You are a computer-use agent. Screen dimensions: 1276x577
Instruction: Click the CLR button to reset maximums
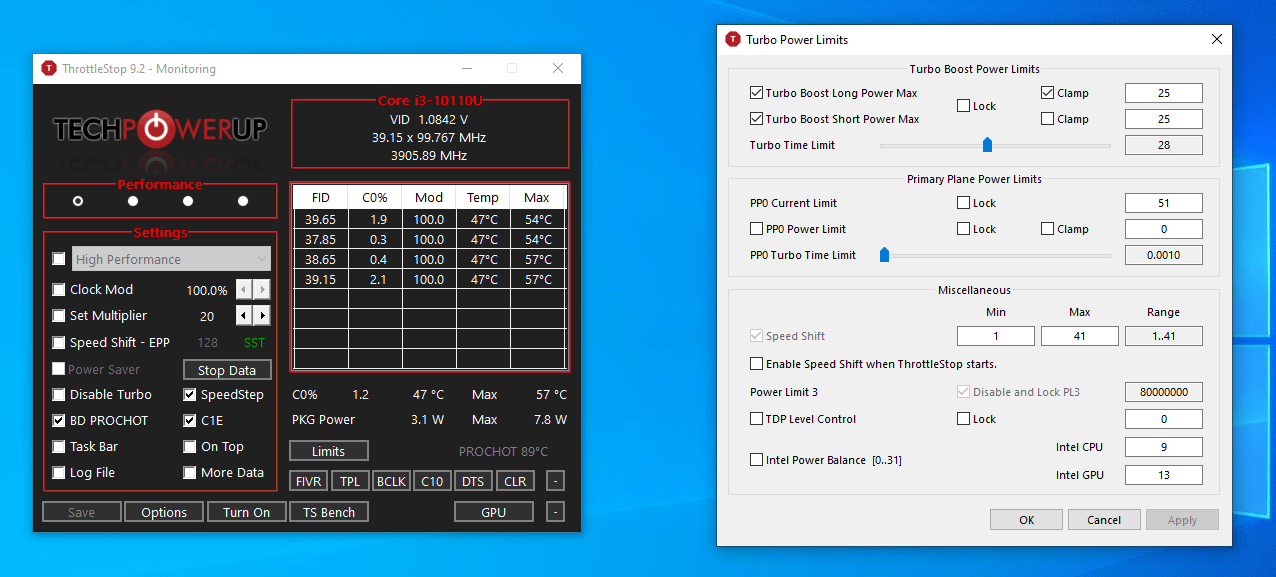click(x=515, y=481)
